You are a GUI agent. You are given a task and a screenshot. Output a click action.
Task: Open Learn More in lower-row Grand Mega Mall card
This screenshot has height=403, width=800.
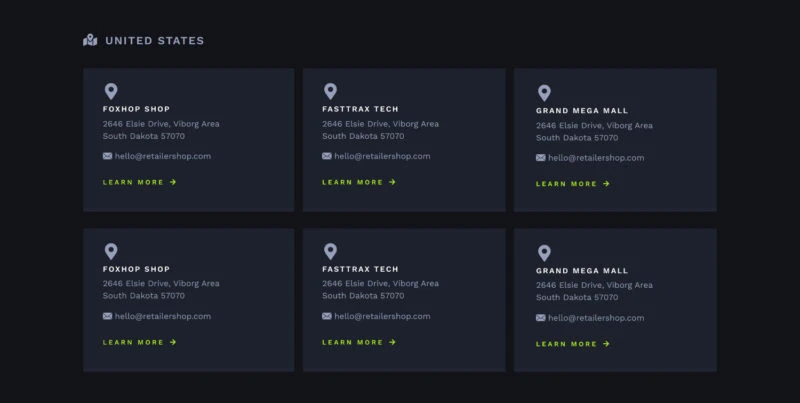572,344
